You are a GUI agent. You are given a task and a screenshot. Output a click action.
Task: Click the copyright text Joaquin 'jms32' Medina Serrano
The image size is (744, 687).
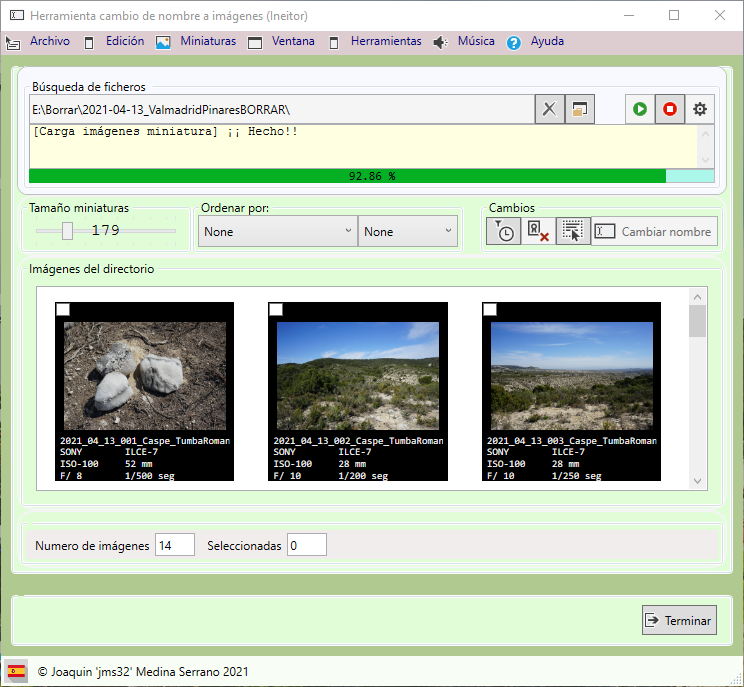[x=143, y=672]
